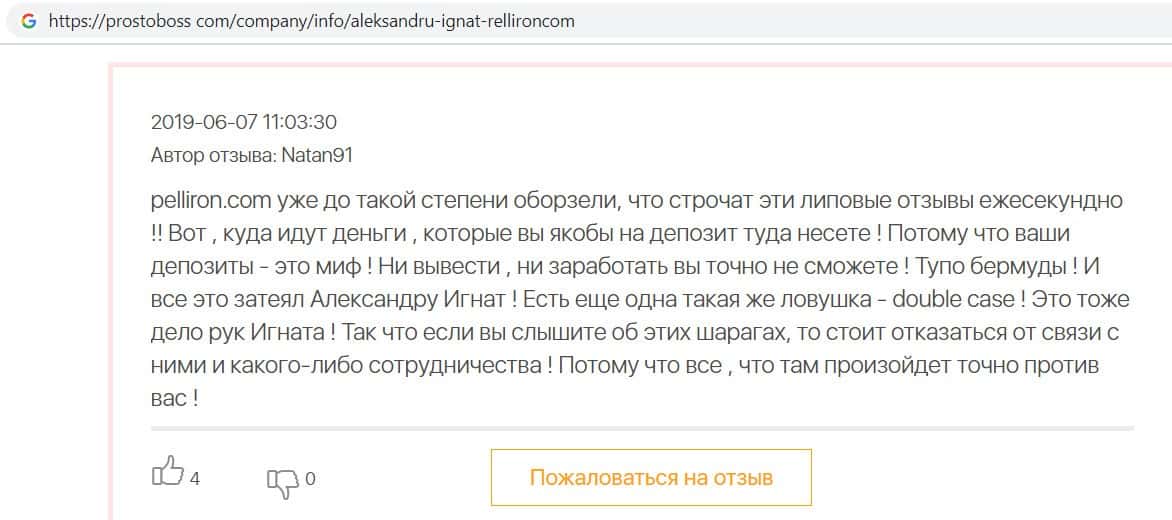Click the like count number 4
1172x520 pixels.
click(x=195, y=479)
